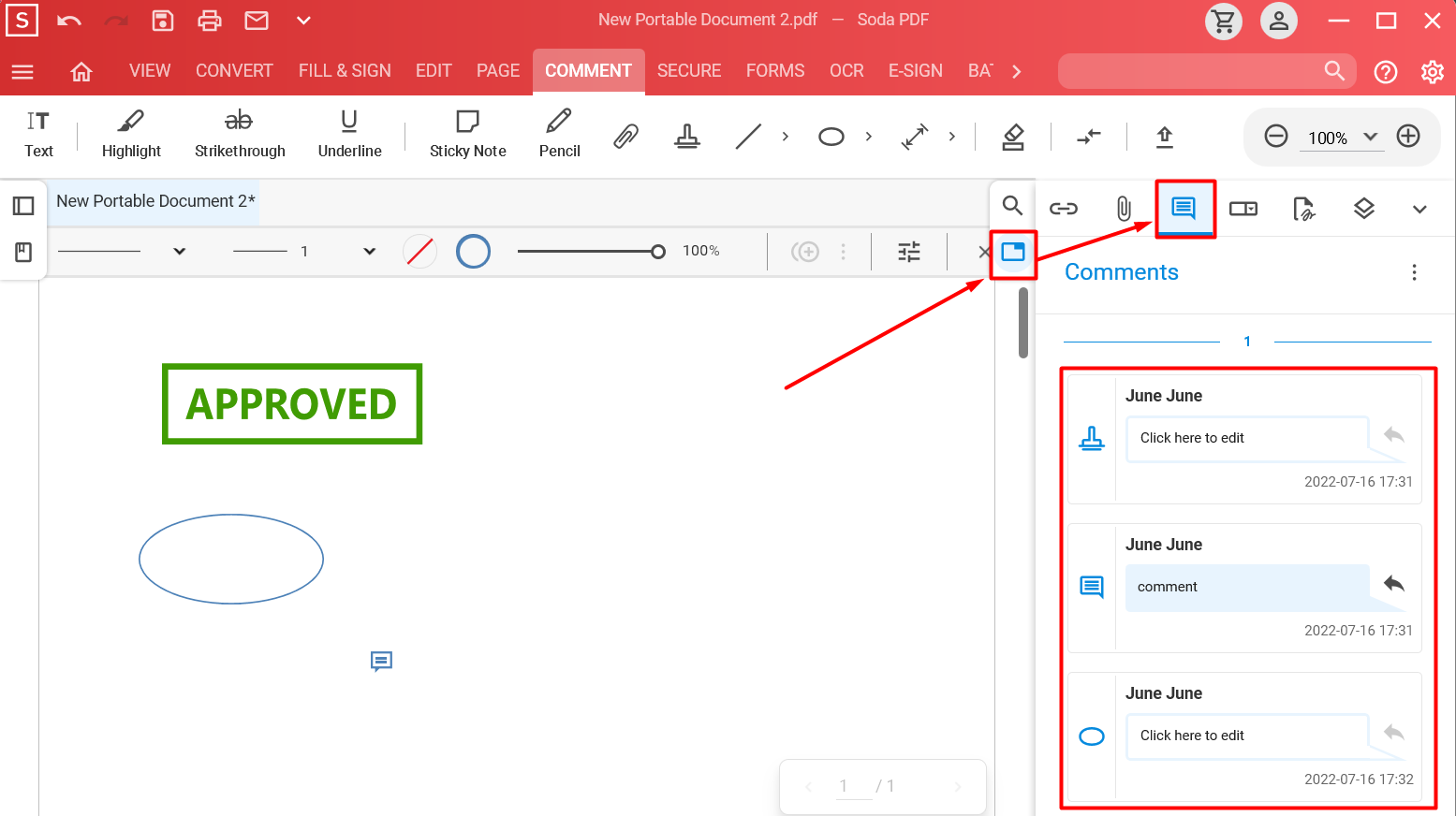Viewport: 1456px width, 816px height.
Task: Open Comments panel three-dot menu
Action: 1414,272
